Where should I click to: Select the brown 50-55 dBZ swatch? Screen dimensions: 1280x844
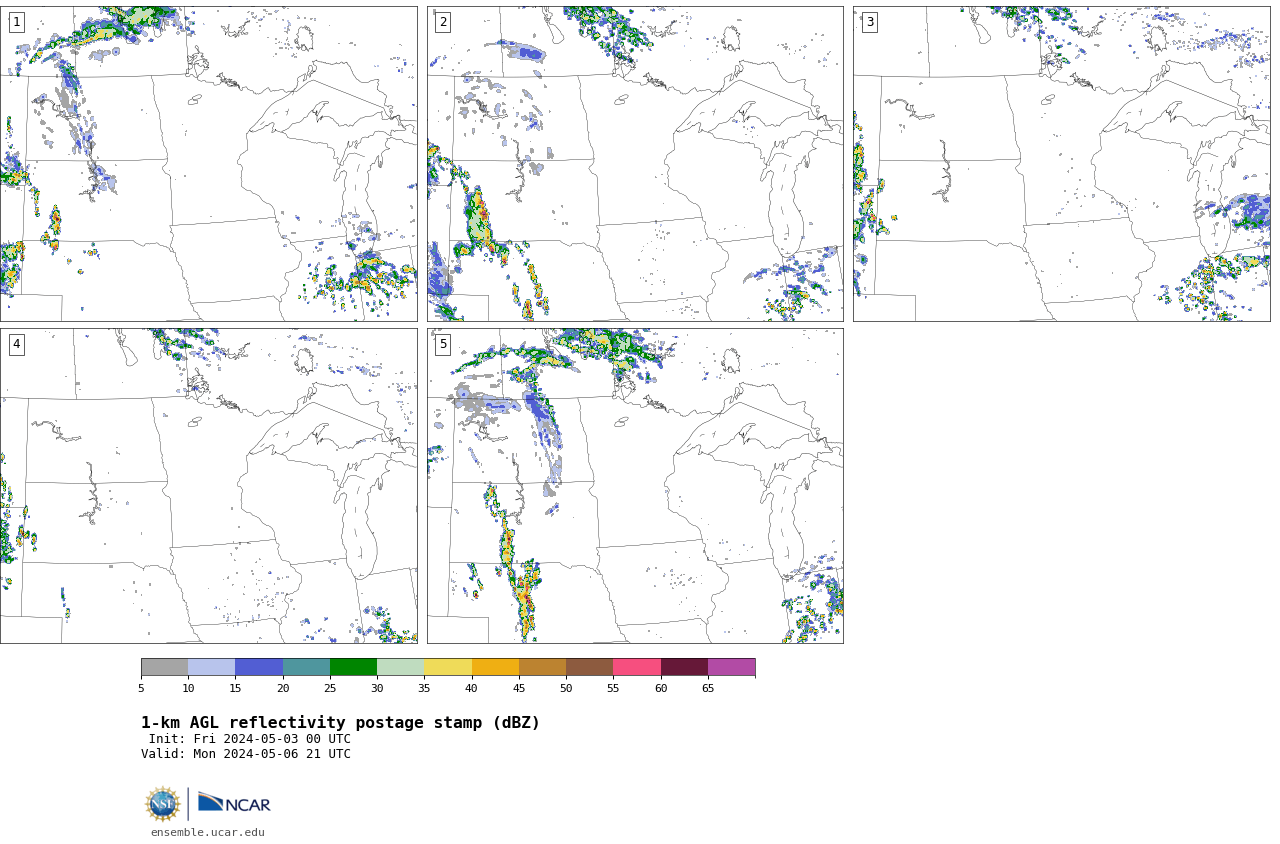point(589,667)
